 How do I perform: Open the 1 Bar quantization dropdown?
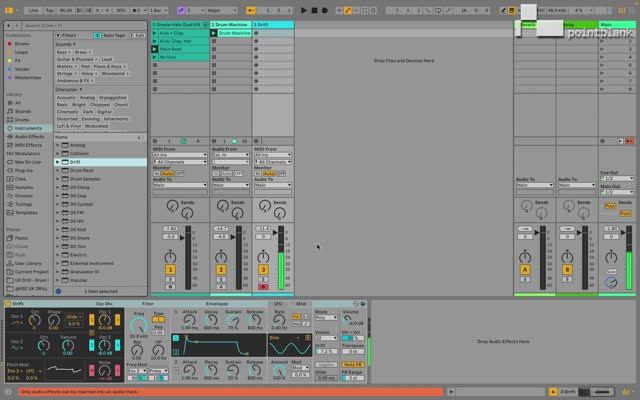pyautogui.click(x=158, y=10)
